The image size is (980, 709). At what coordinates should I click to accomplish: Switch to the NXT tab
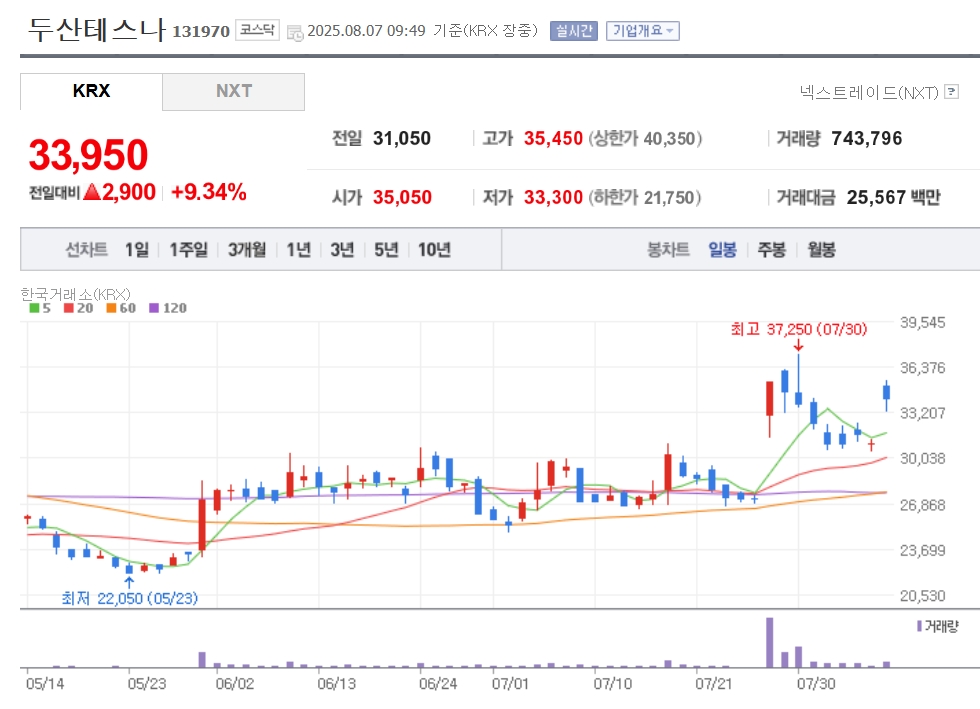click(x=234, y=91)
